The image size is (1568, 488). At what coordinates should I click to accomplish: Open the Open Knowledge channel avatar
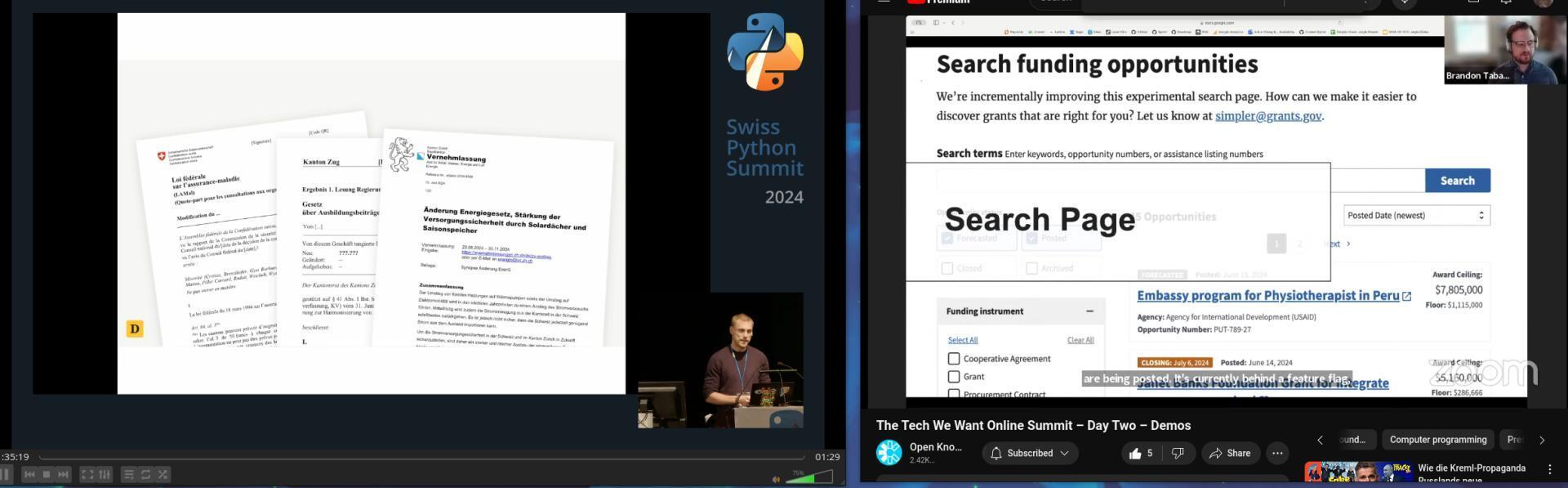(889, 453)
